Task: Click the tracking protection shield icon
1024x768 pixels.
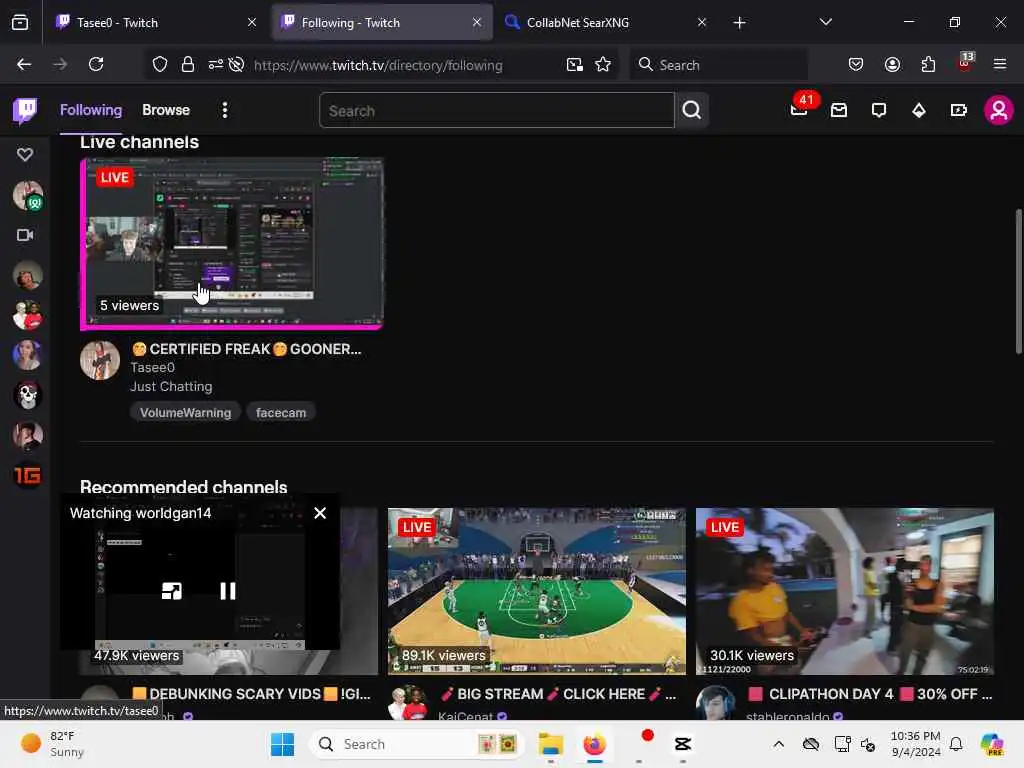Action: 160,64
